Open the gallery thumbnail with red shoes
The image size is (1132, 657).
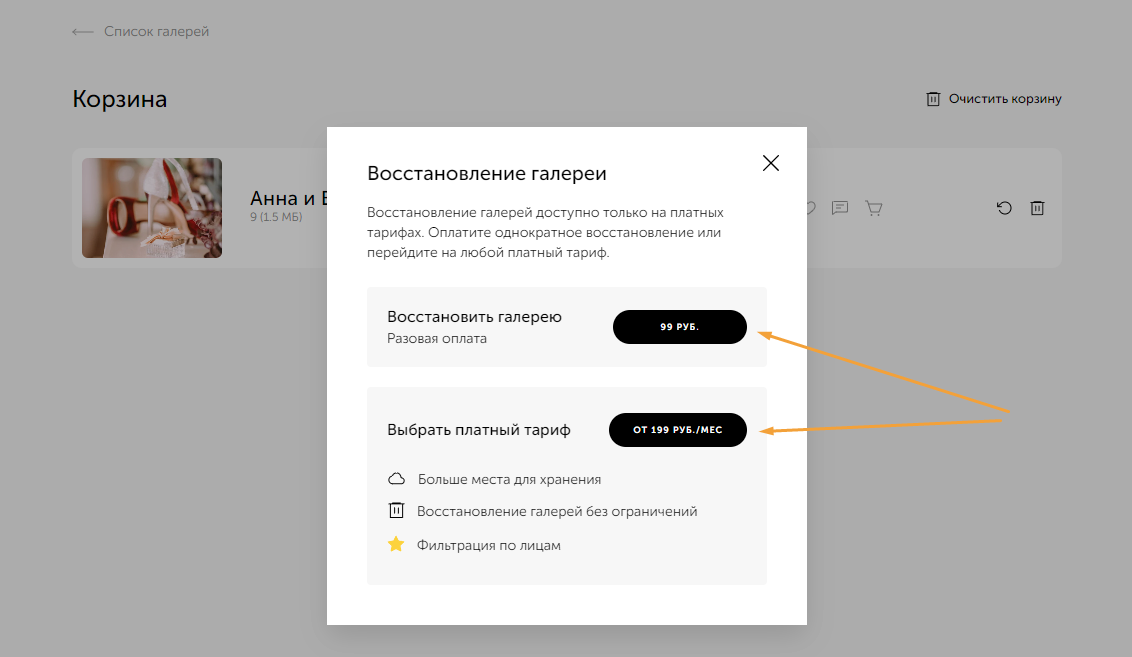tap(152, 208)
